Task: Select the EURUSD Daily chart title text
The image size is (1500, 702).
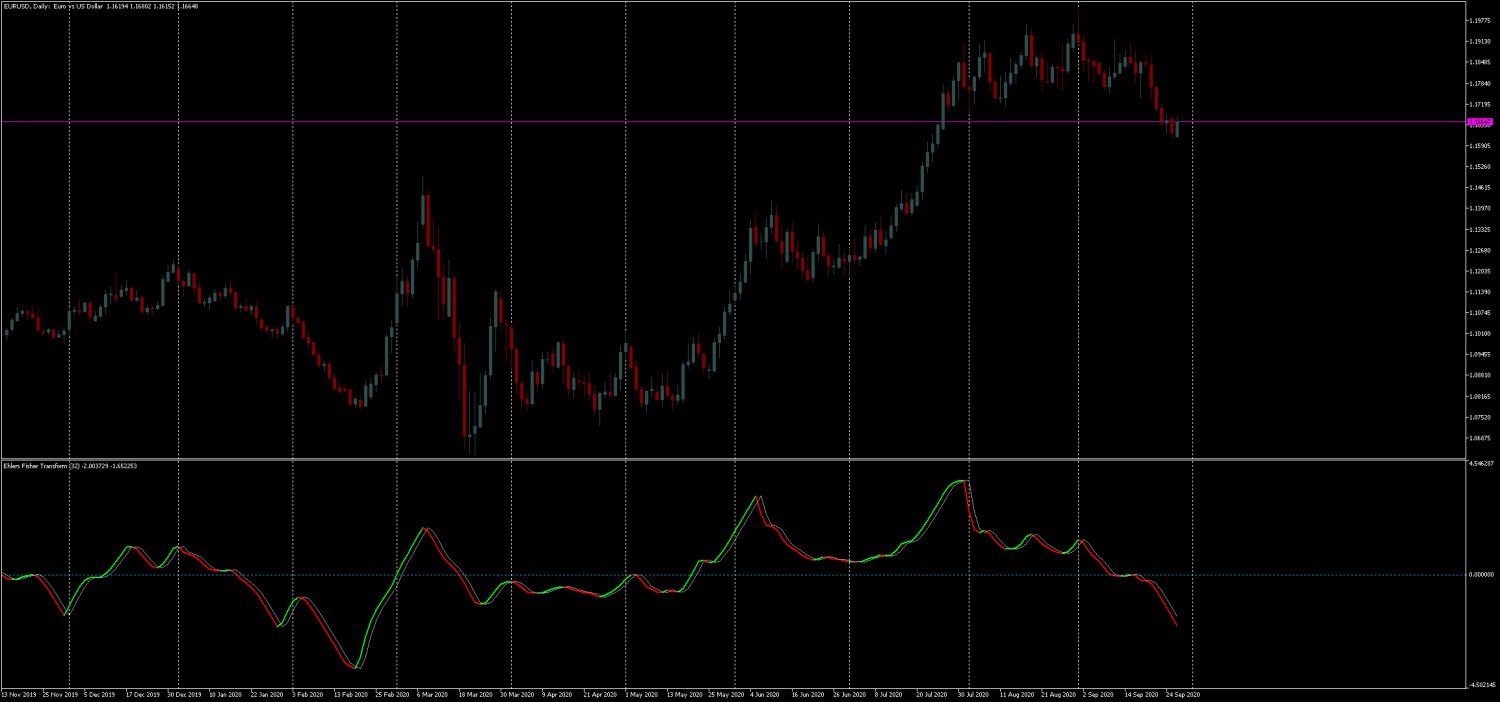Action: [x=60, y=5]
